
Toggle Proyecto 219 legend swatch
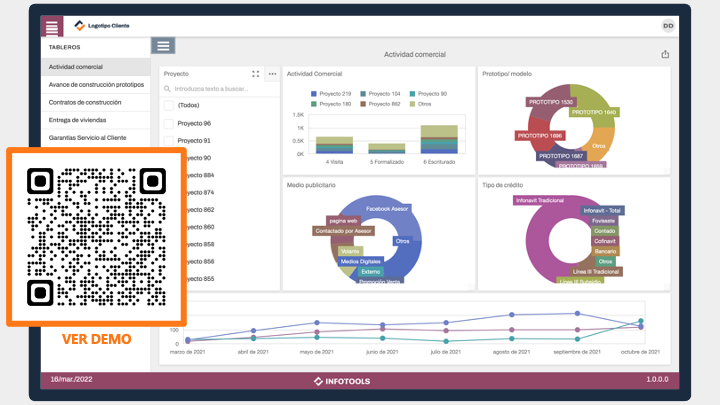(x=314, y=94)
